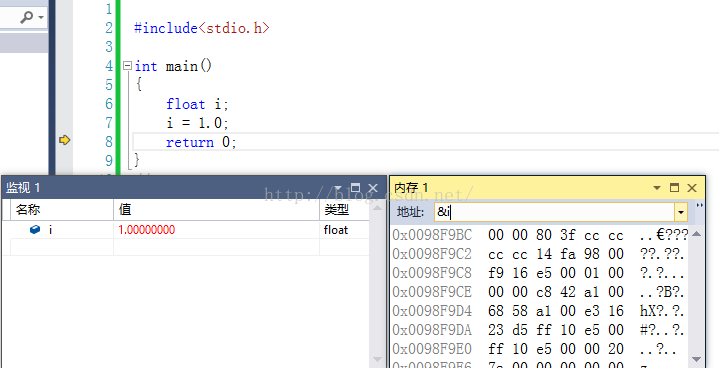Close the Watch 1 panel
Screen dimensions: 719x368
pyautogui.click(x=373, y=188)
